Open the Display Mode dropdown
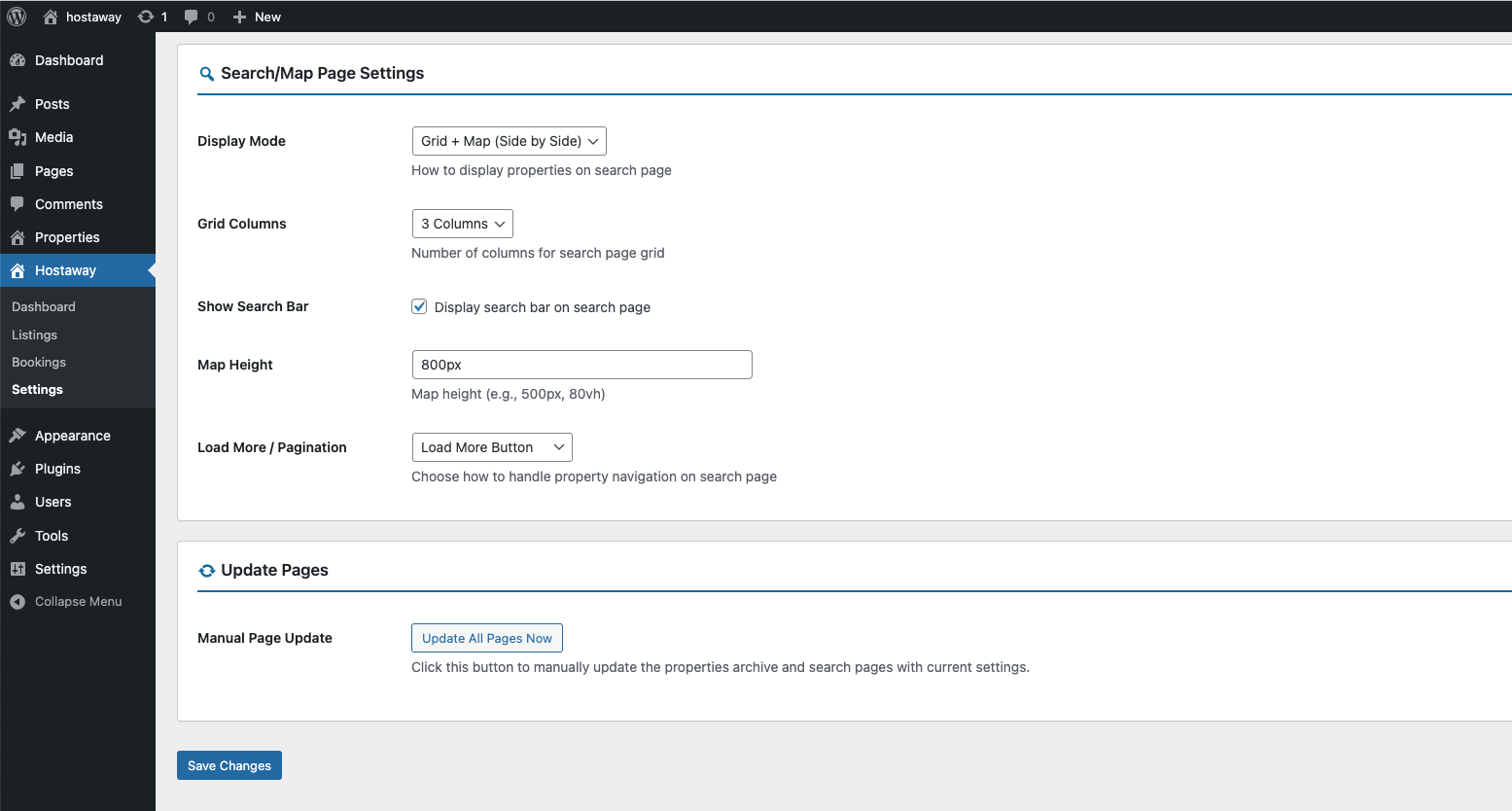Viewport: 1512px width, 811px height. coord(508,140)
